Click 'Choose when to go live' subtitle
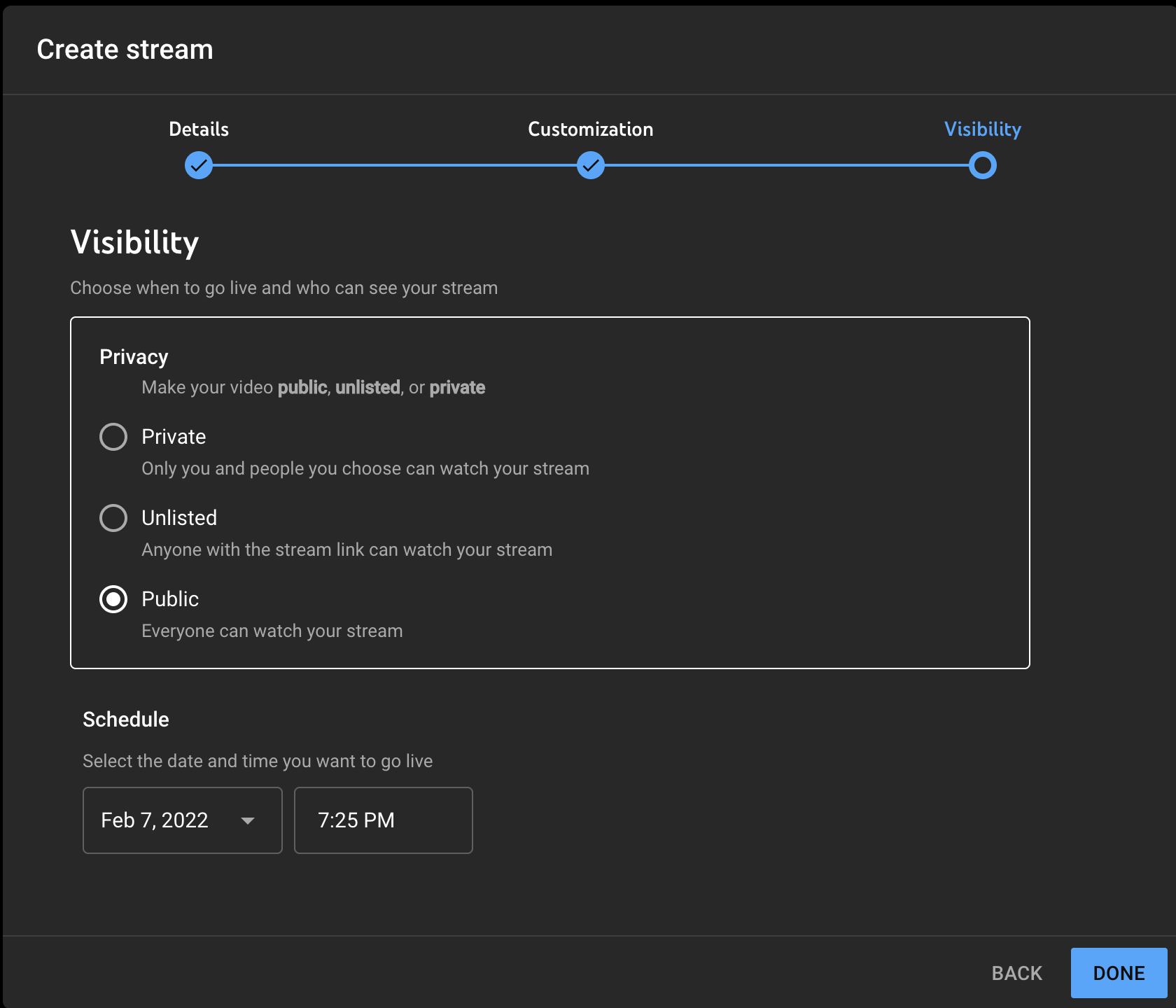The height and width of the screenshot is (1008, 1176). (x=284, y=288)
